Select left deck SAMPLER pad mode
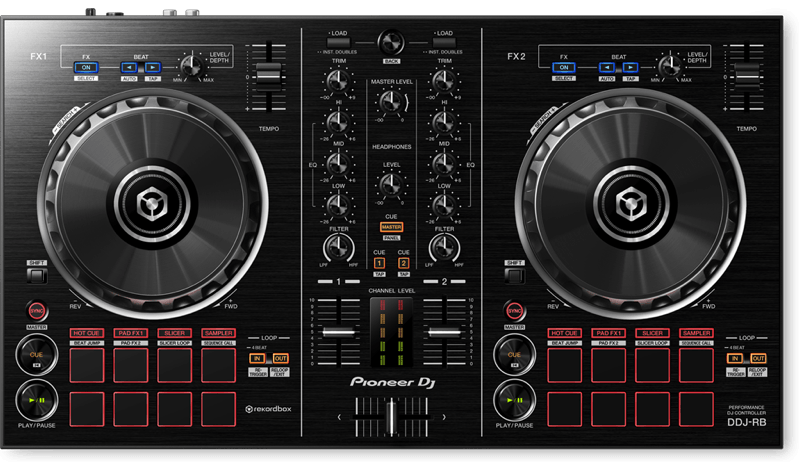 coord(218,333)
